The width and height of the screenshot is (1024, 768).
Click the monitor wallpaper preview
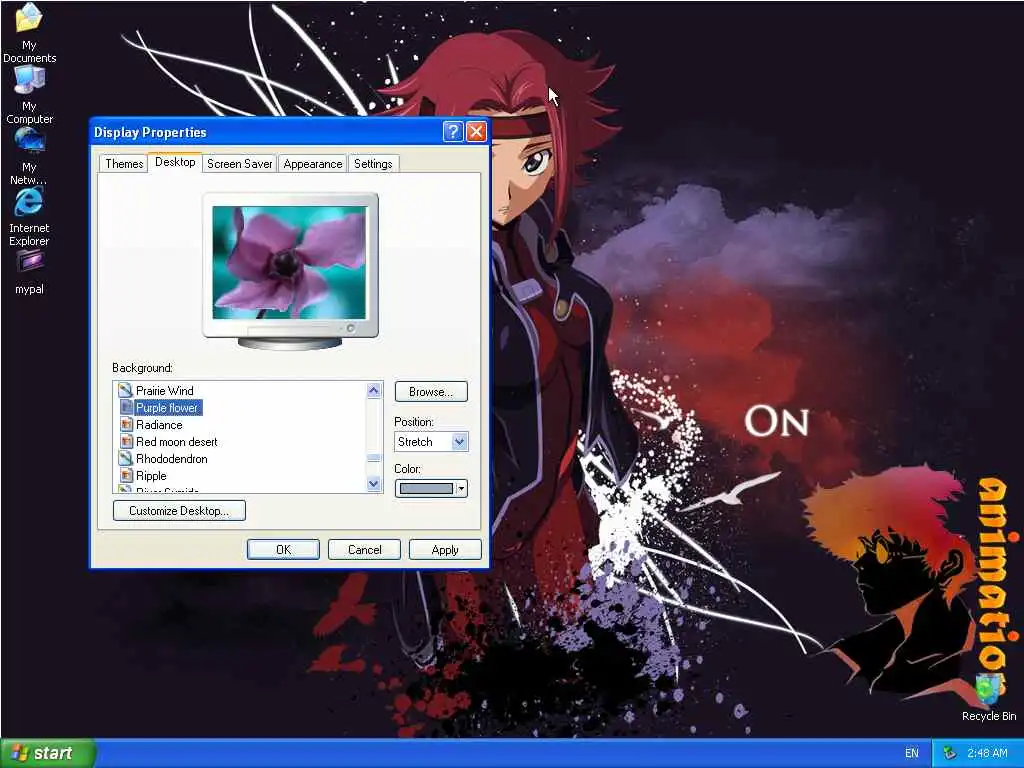(x=289, y=263)
